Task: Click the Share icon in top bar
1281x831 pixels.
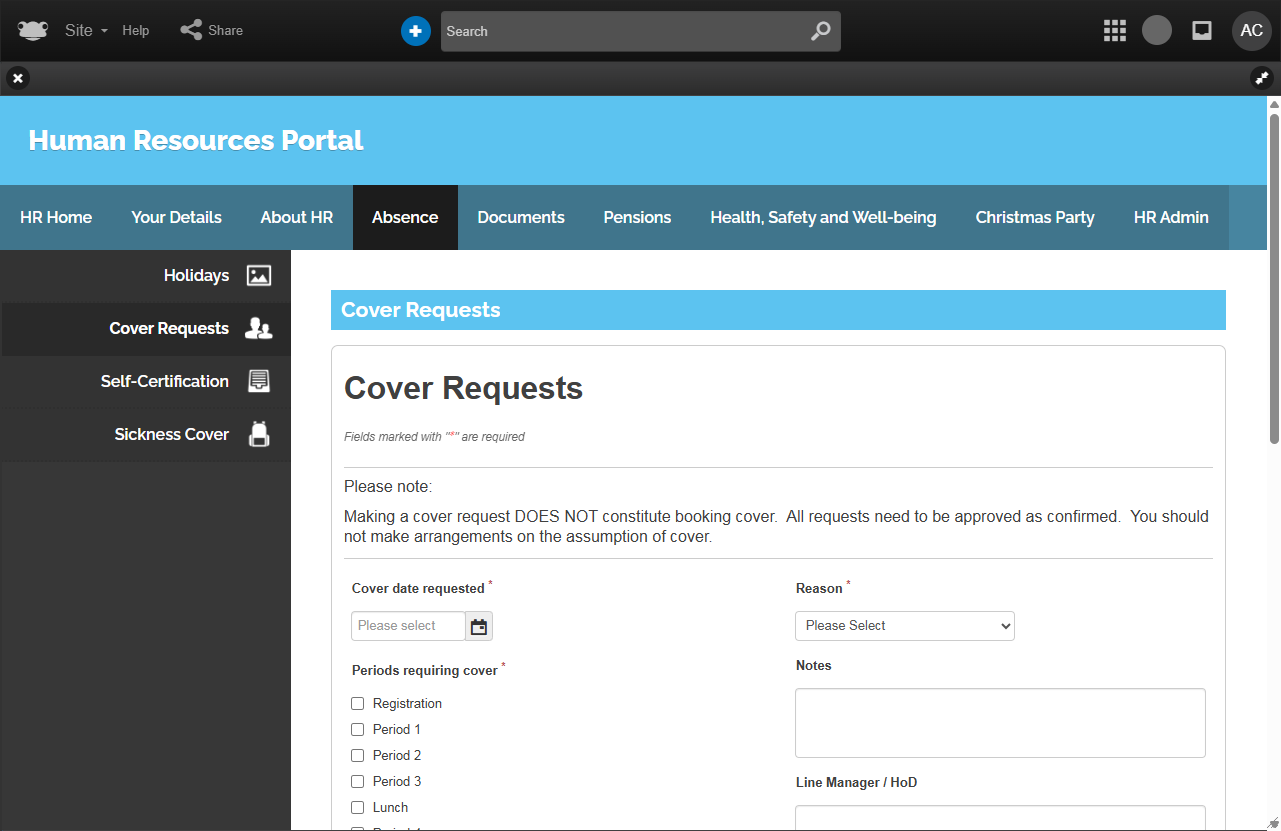Action: point(191,30)
